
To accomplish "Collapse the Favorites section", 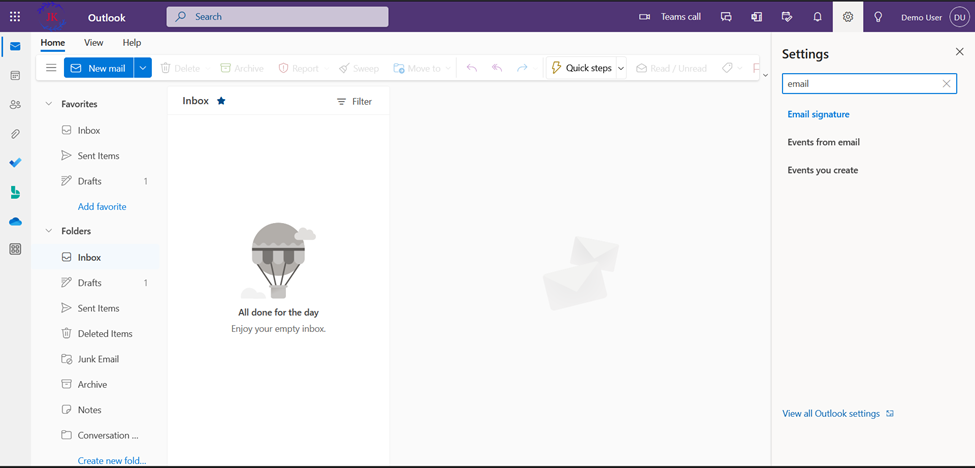I will pos(49,104).
